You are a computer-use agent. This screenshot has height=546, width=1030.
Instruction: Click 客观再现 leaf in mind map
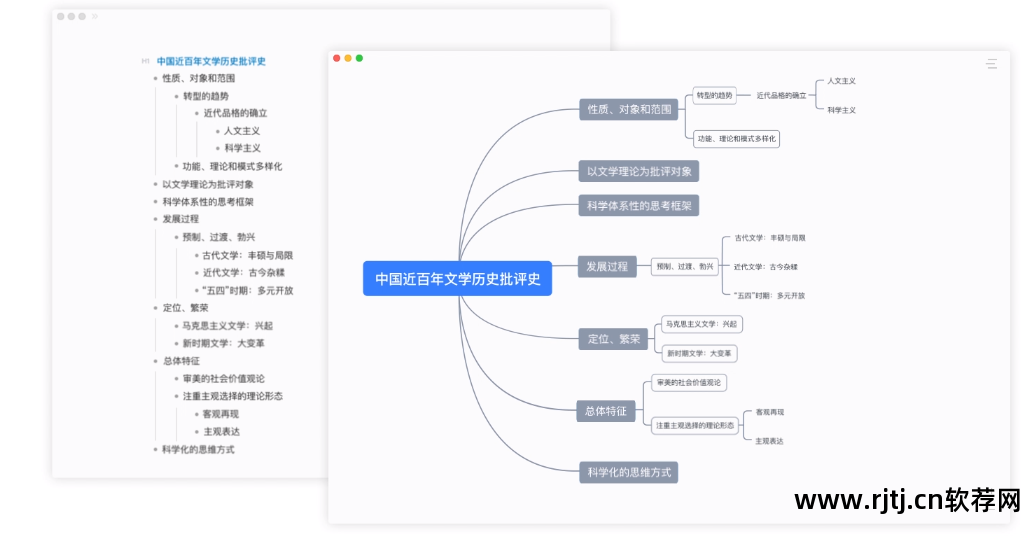[x=769, y=413]
